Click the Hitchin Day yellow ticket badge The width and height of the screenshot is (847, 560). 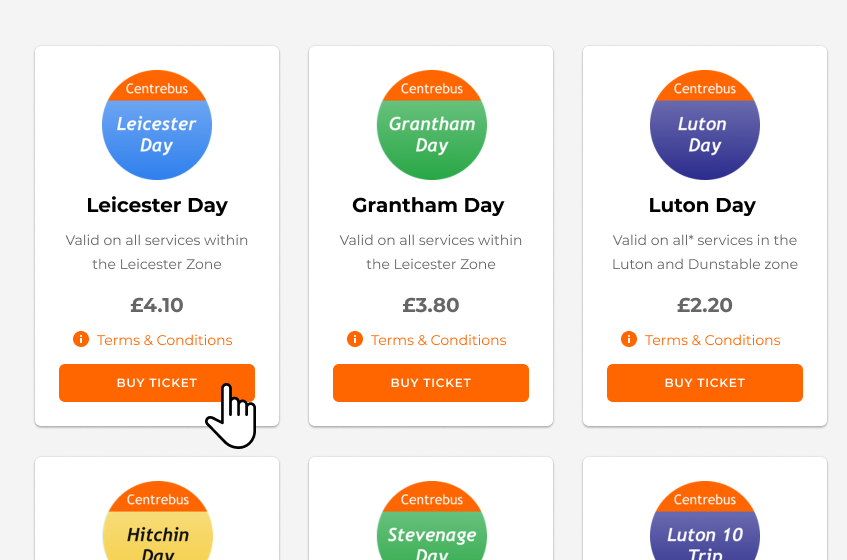[157, 525]
